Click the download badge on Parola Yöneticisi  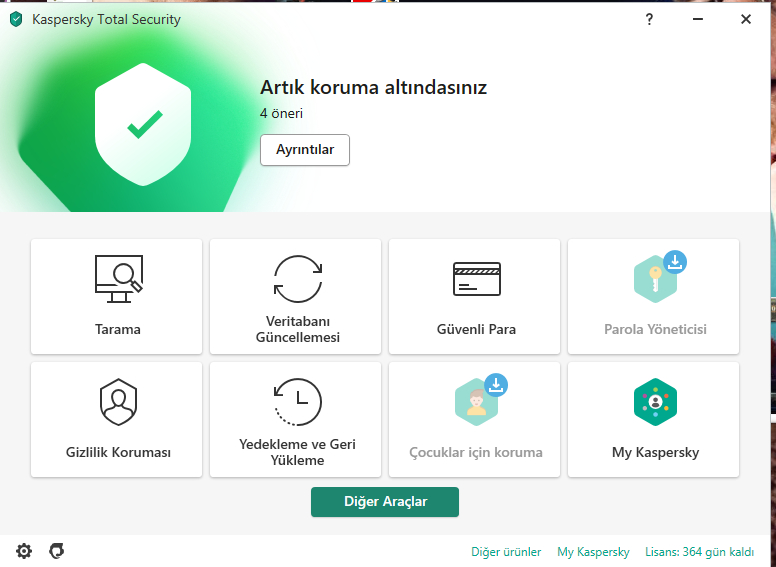point(675,262)
